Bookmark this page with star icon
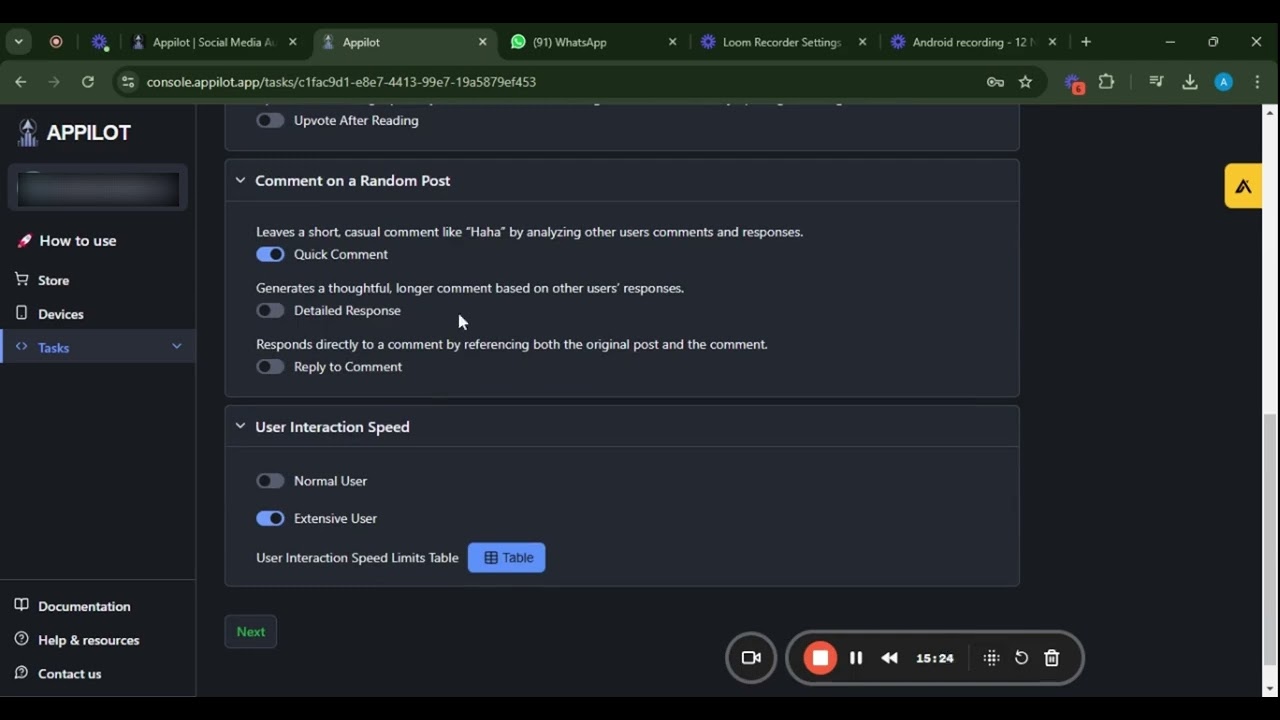 pos(1025,82)
